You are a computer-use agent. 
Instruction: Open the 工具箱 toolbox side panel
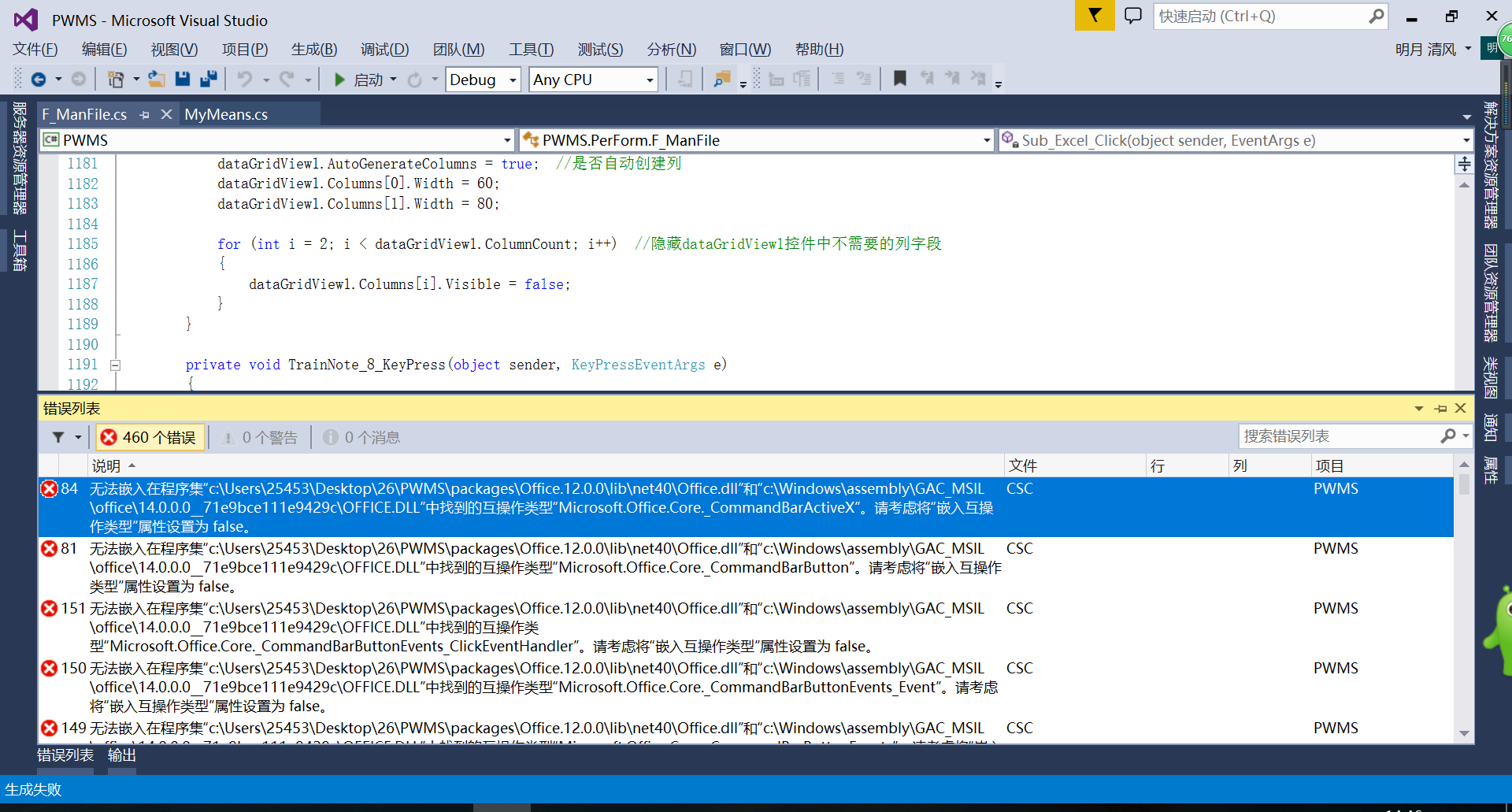[x=20, y=250]
